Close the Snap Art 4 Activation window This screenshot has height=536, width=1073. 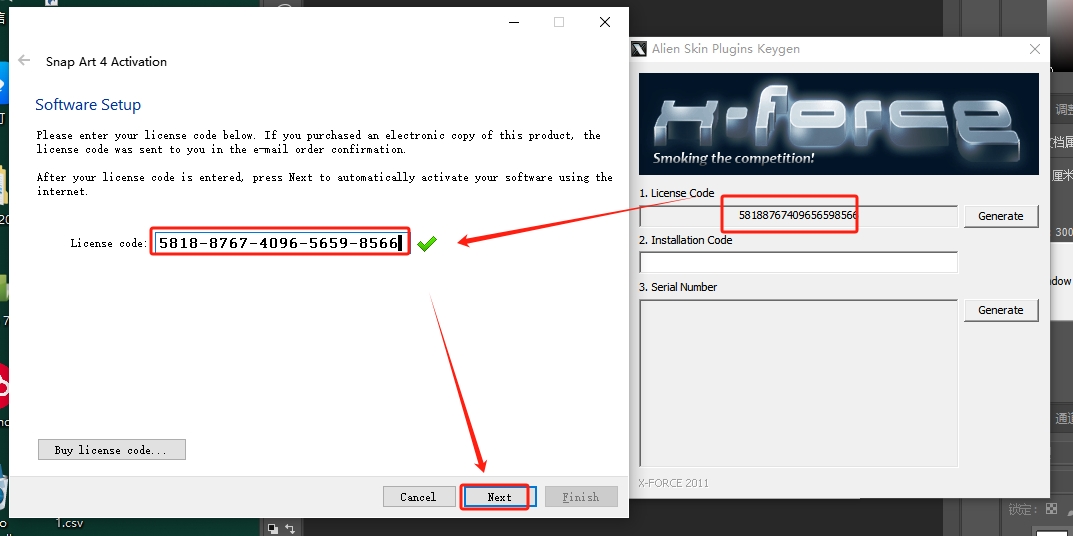pos(604,22)
